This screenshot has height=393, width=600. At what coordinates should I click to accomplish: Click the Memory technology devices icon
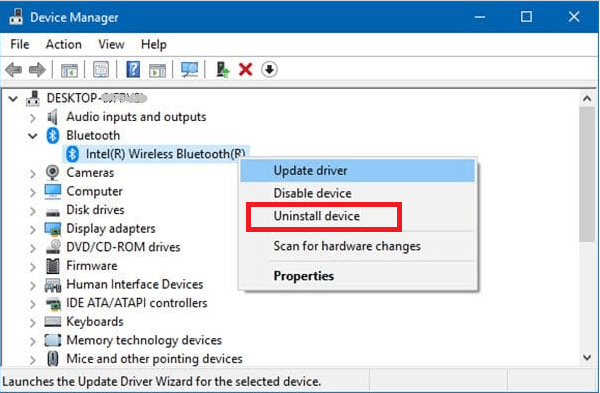53,340
